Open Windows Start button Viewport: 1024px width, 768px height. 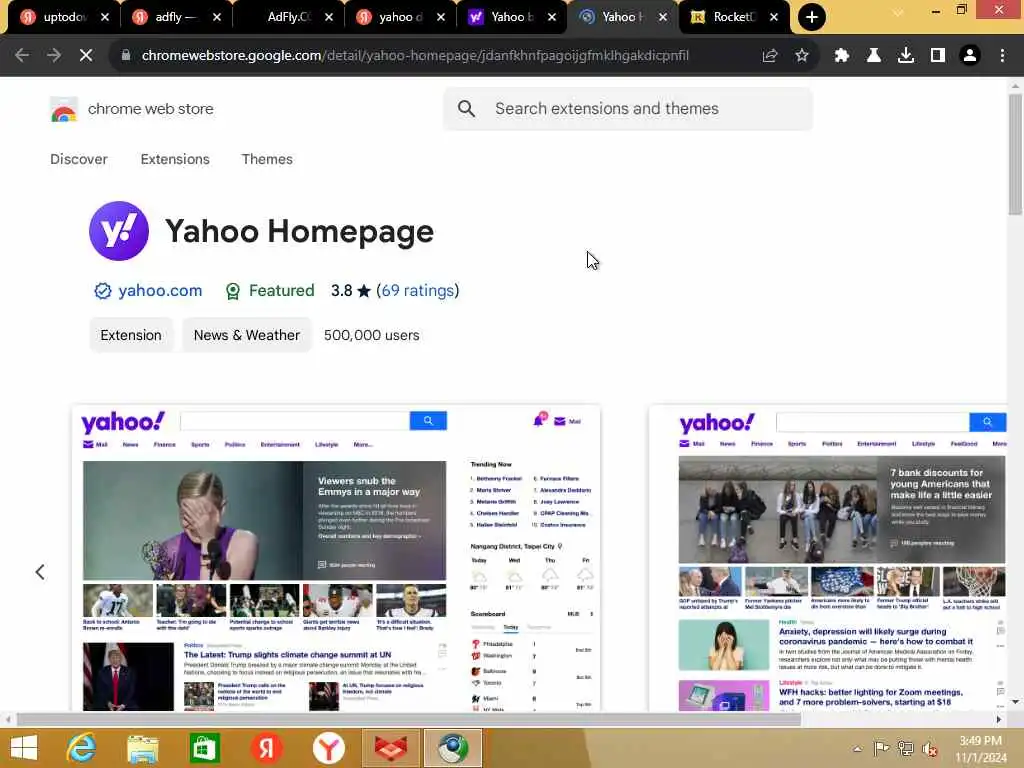[x=24, y=748]
